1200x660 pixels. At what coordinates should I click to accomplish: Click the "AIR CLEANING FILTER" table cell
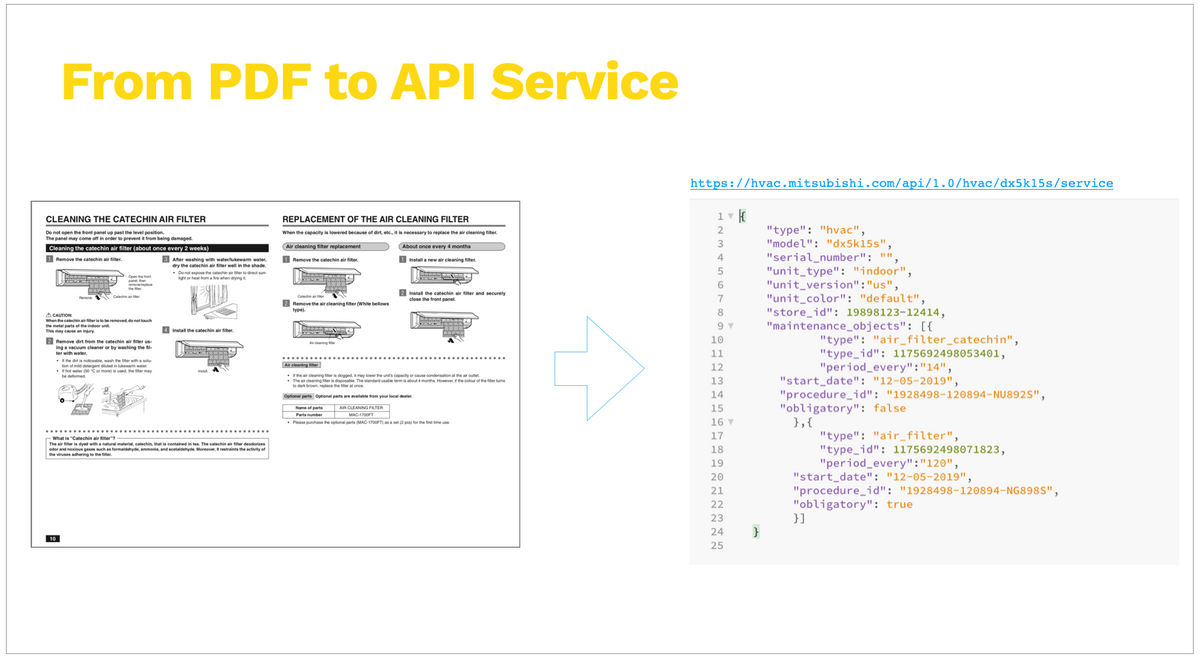[x=362, y=408]
